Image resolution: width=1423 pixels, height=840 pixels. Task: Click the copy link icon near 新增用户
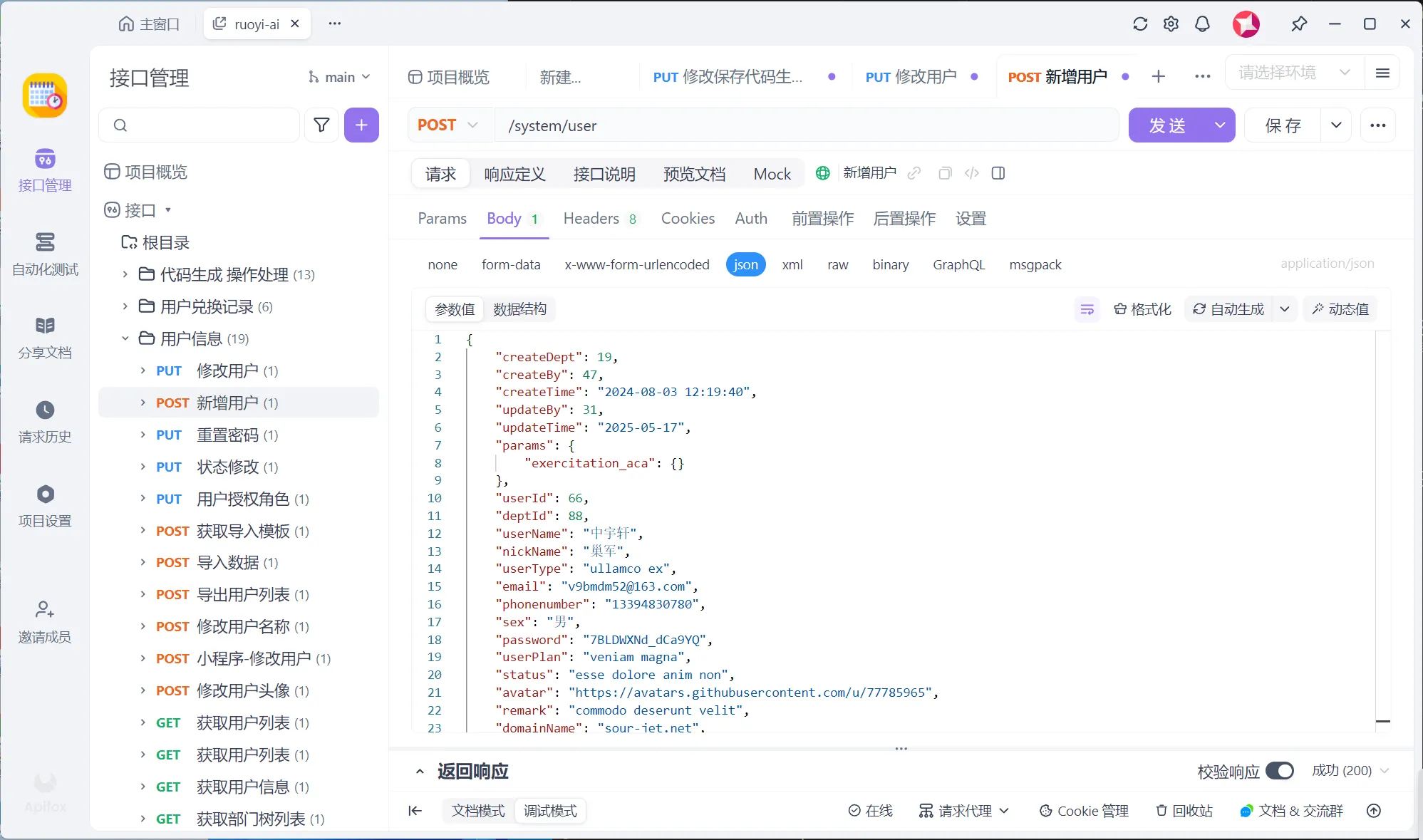tap(914, 173)
